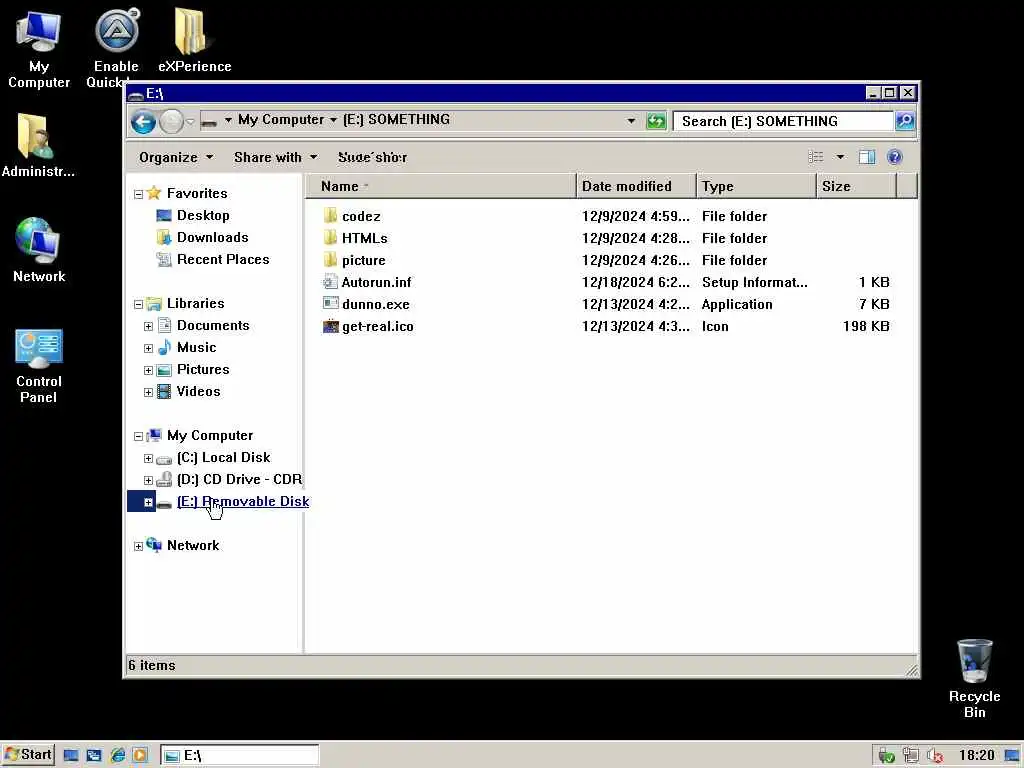
Task: Select Desktop in Favorites
Action: [x=193, y=216]
